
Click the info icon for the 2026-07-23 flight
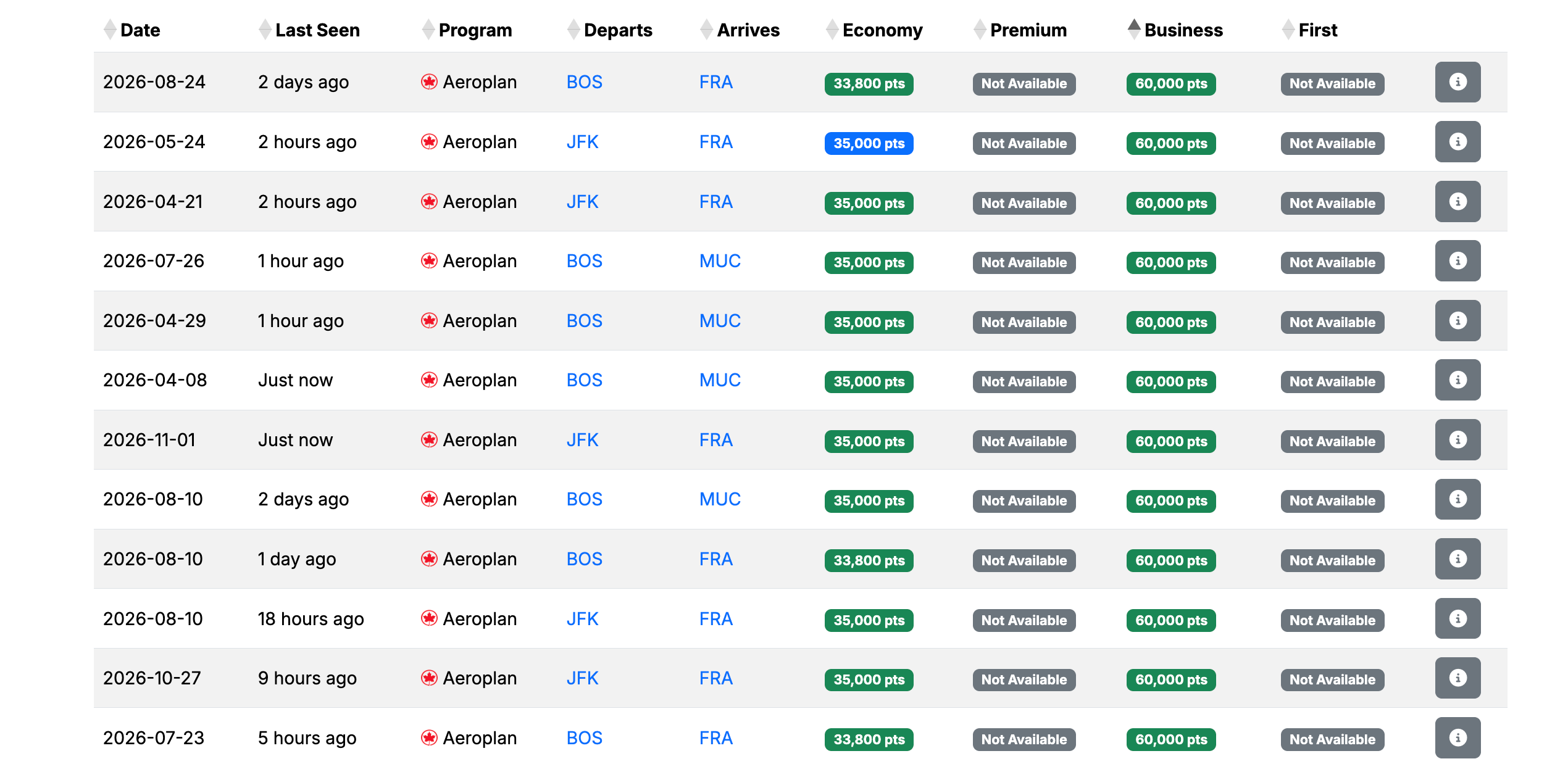pyautogui.click(x=1457, y=737)
